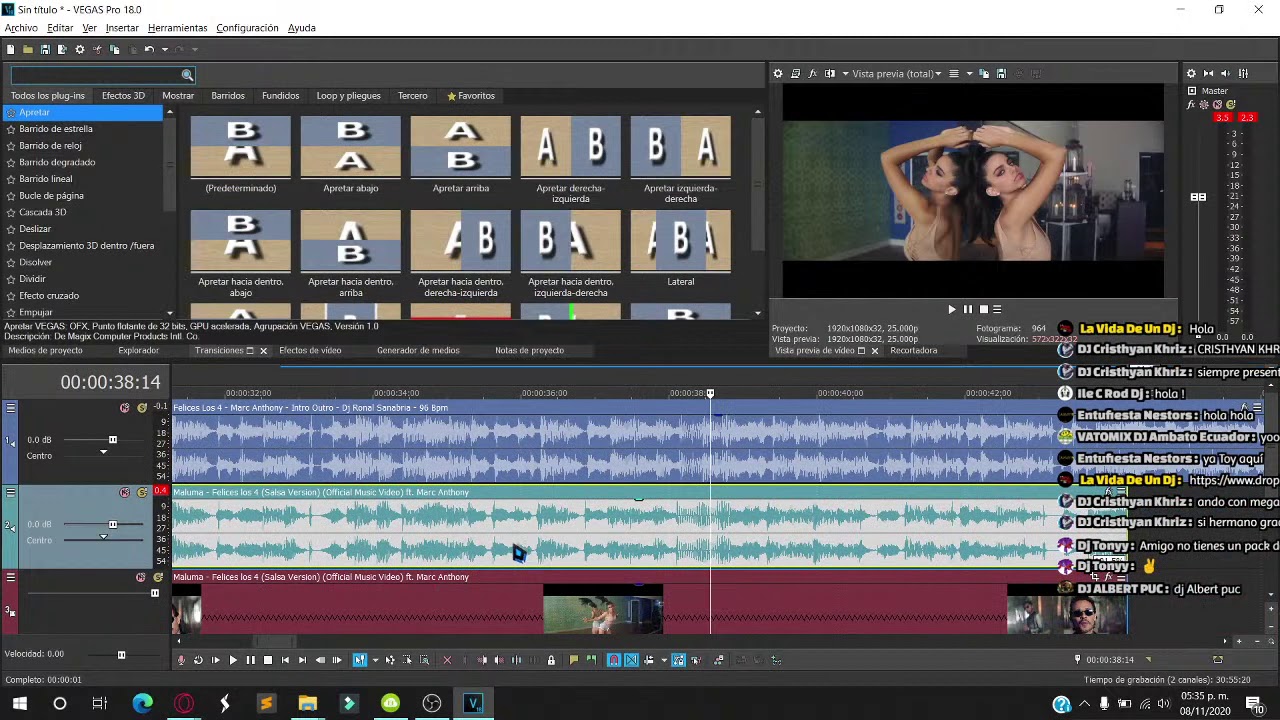Open auto ripple dropdown arrow
The width and height of the screenshot is (1280, 720).
[664, 660]
